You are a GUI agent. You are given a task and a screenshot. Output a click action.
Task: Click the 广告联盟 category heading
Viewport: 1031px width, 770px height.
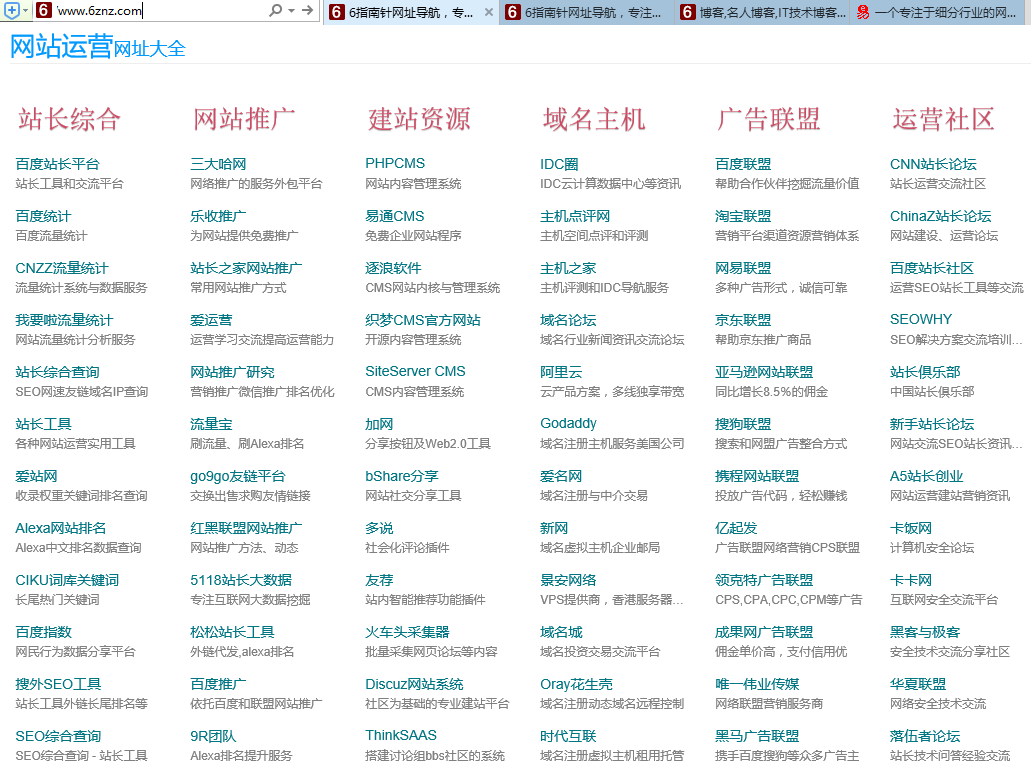click(x=769, y=119)
